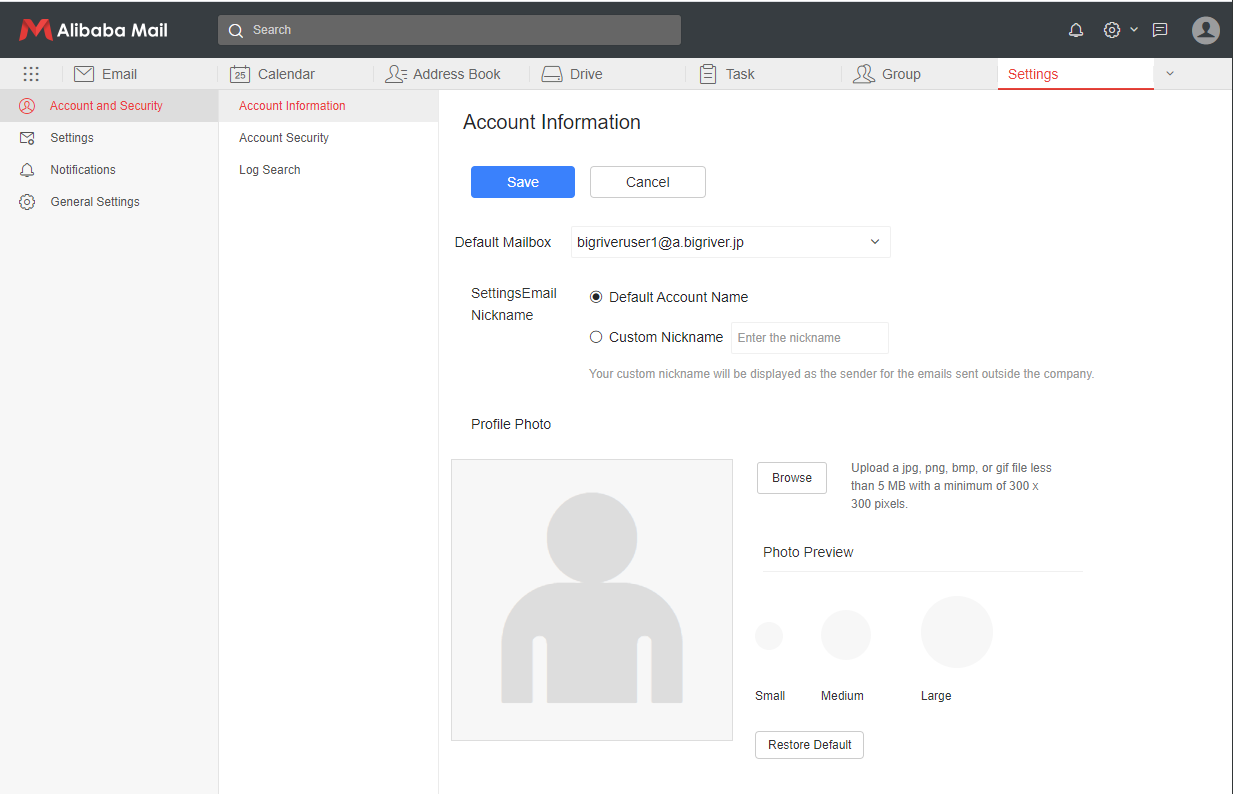Open the app grid launcher icon
The height and width of the screenshot is (794, 1233).
(x=31, y=74)
